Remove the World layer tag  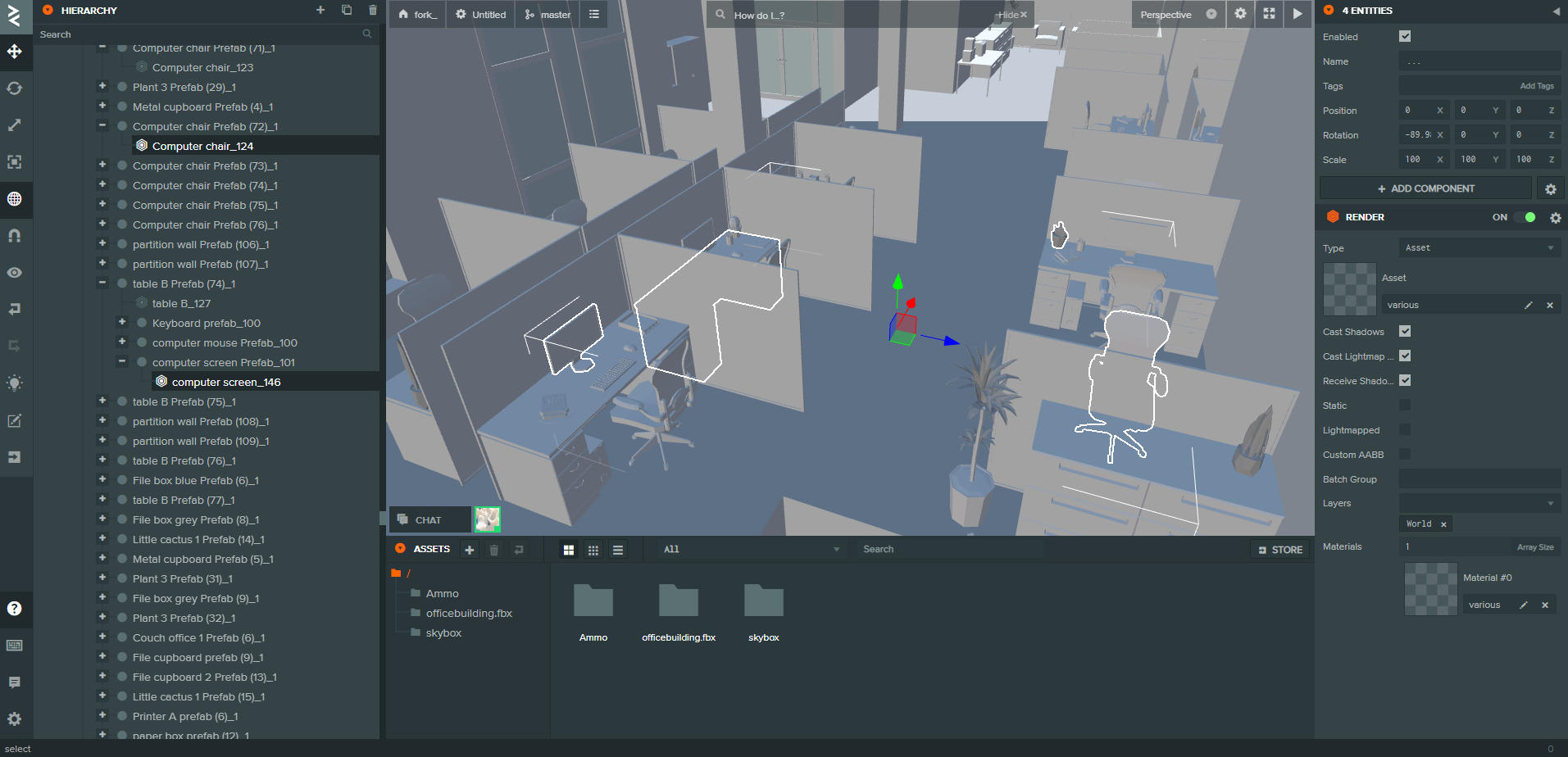click(1443, 524)
